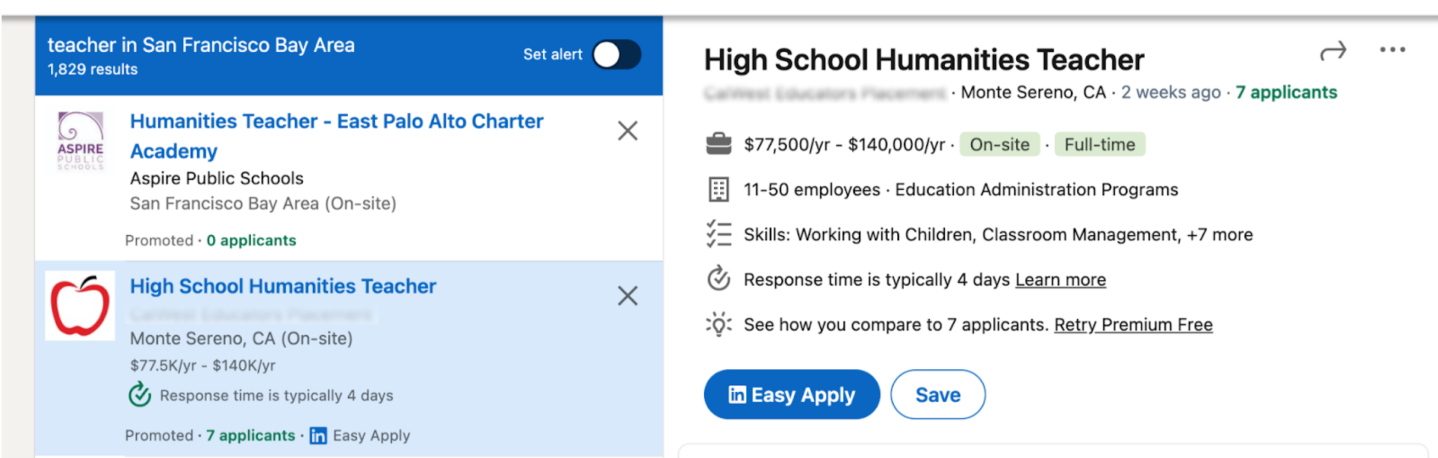Click the briefcase salary icon
1438x458 pixels.
718,145
